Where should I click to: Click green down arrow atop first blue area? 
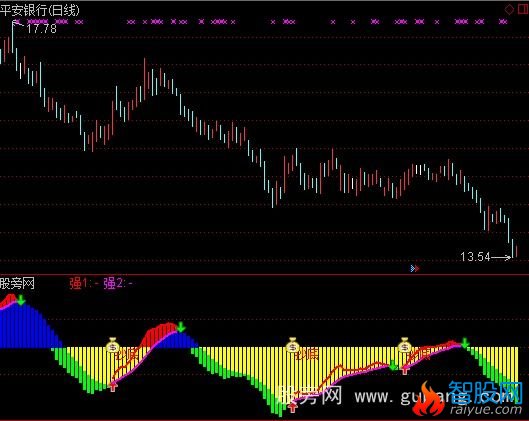point(21,300)
